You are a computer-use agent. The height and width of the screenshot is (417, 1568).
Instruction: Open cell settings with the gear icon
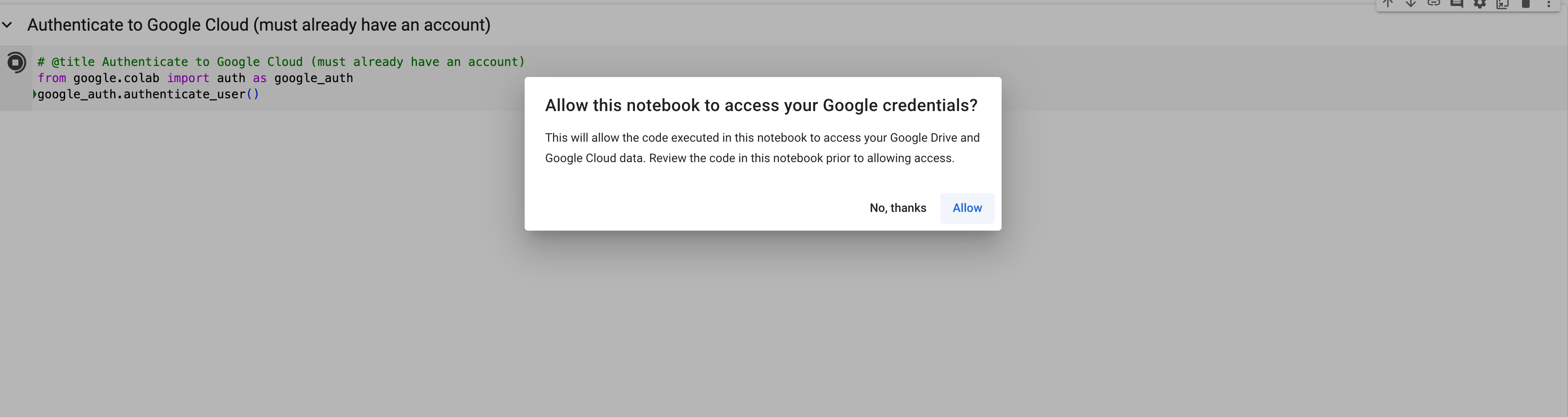(1480, 4)
